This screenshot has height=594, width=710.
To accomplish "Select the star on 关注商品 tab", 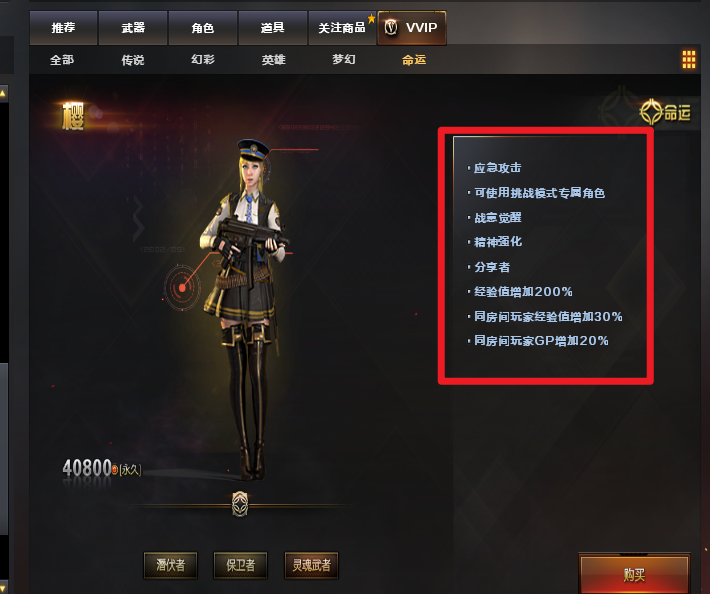I will 371,19.
